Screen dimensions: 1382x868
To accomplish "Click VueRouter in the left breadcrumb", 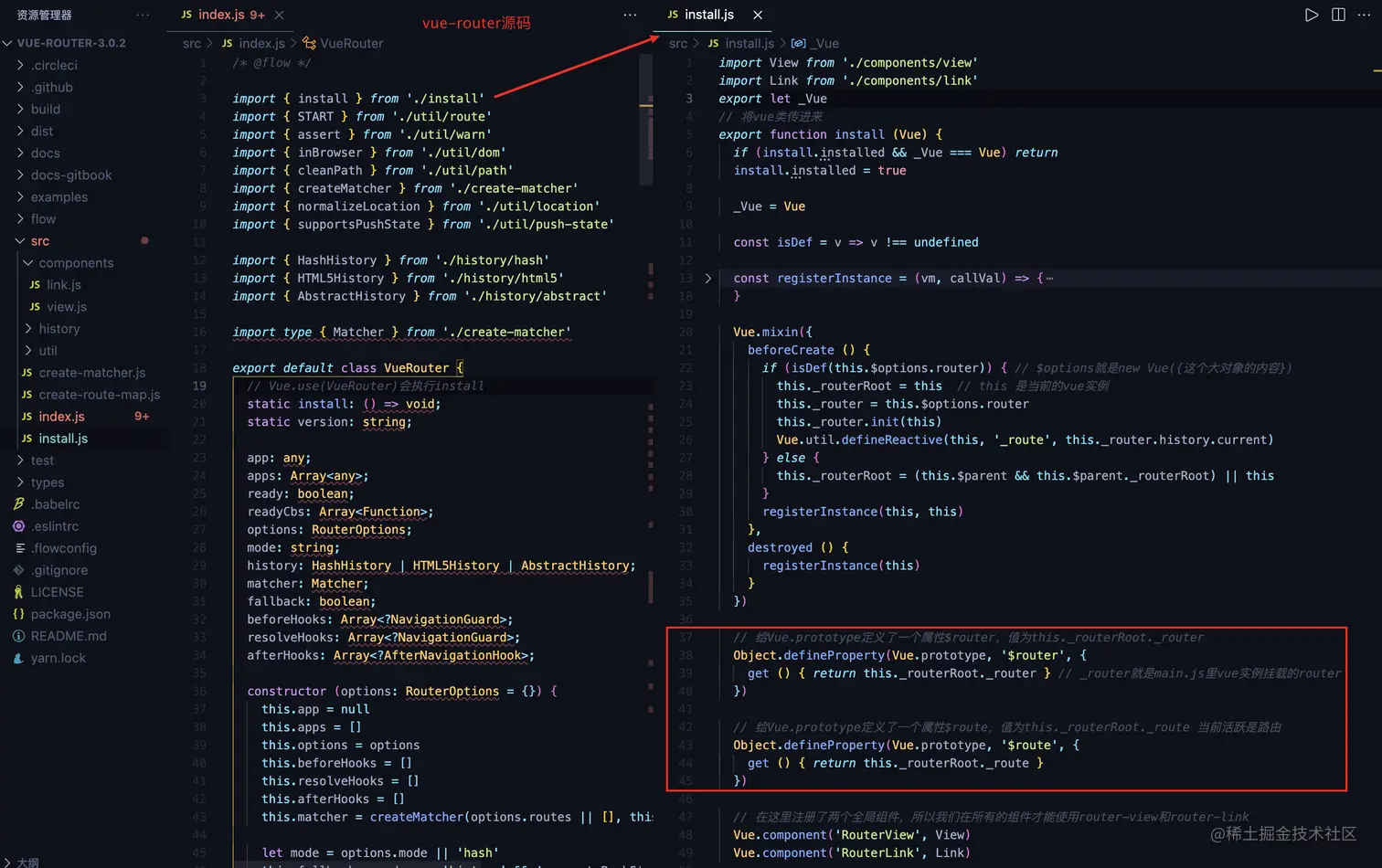I will click(352, 43).
